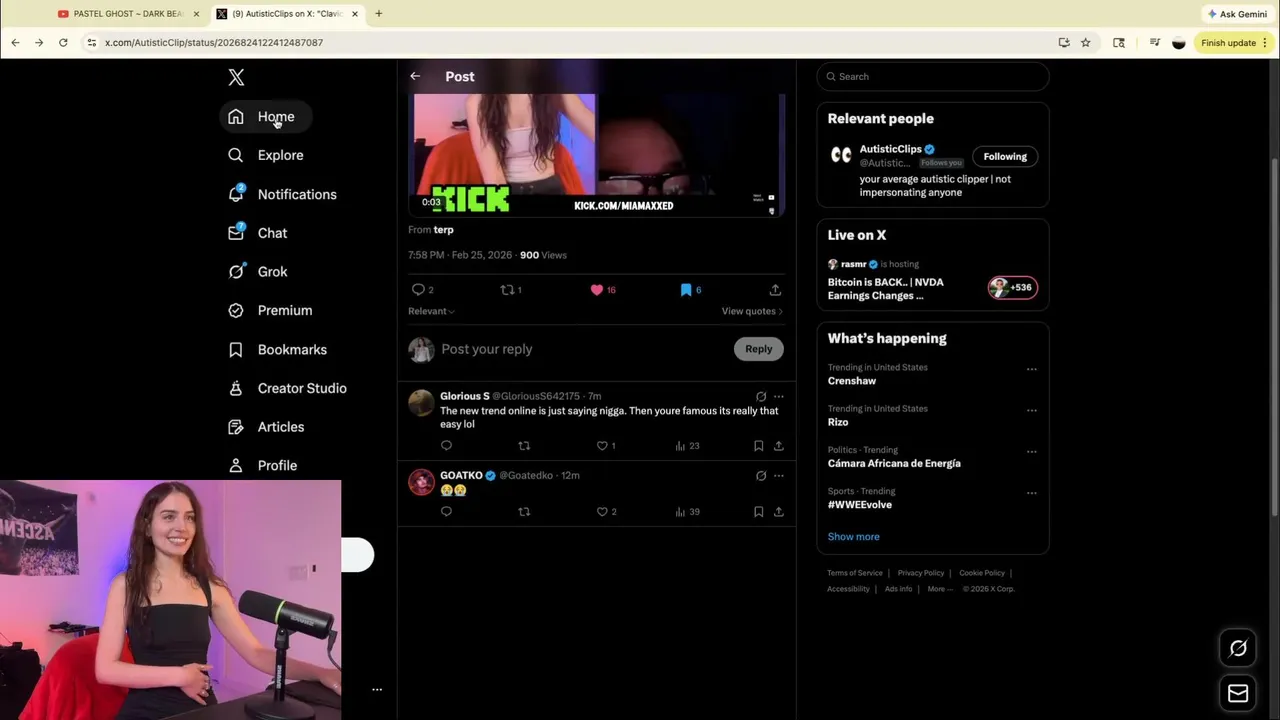Open more options for Crenshaw trend
The width and height of the screenshot is (1280, 720).
coord(1031,369)
